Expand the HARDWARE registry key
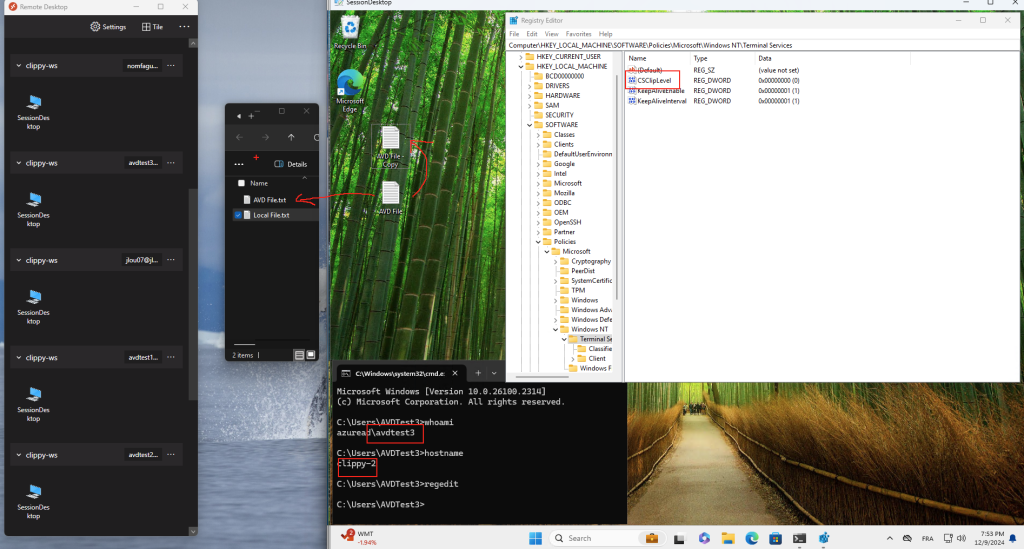1024x549 pixels. coord(530,95)
